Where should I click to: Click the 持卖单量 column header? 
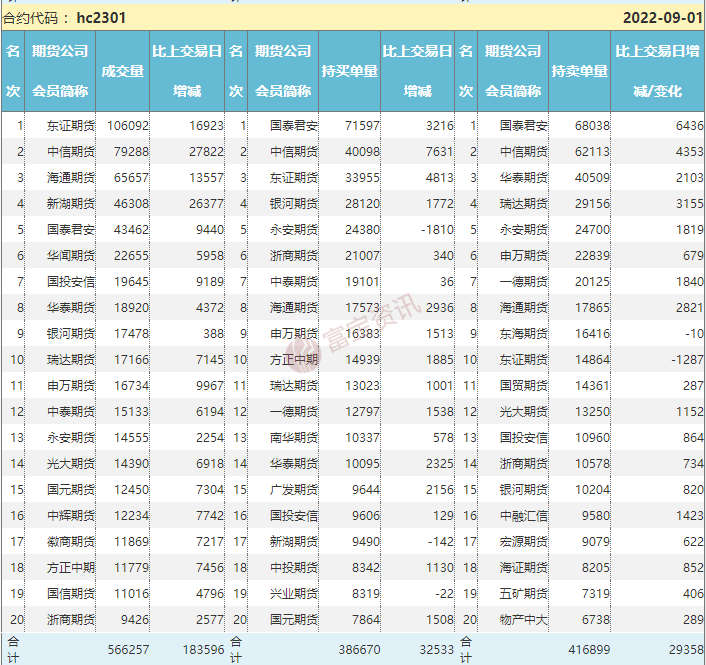pyautogui.click(x=579, y=71)
